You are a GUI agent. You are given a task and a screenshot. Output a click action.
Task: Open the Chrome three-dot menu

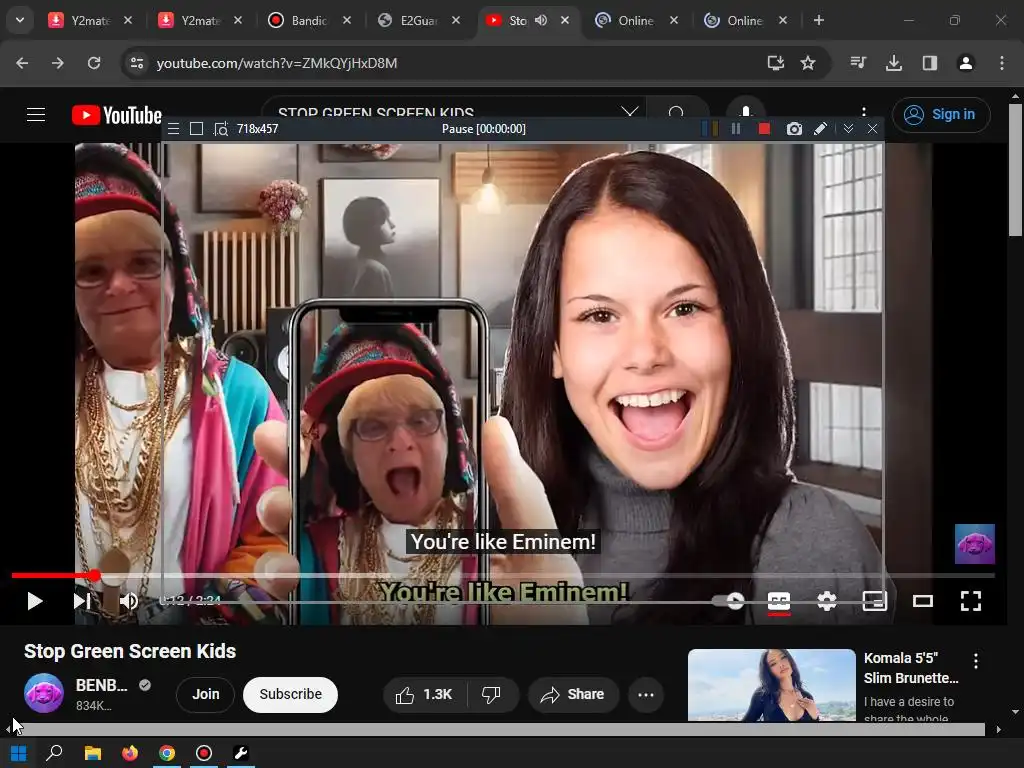[1002, 63]
